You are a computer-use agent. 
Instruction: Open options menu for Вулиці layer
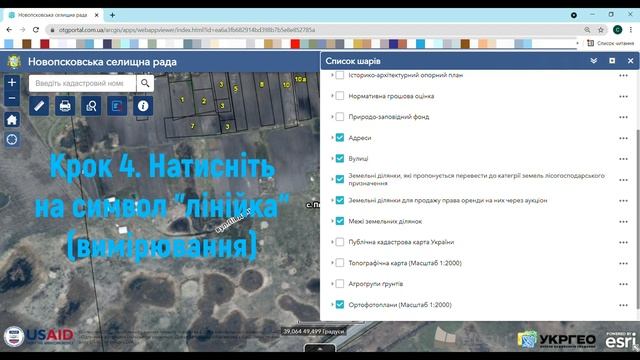tap(623, 159)
